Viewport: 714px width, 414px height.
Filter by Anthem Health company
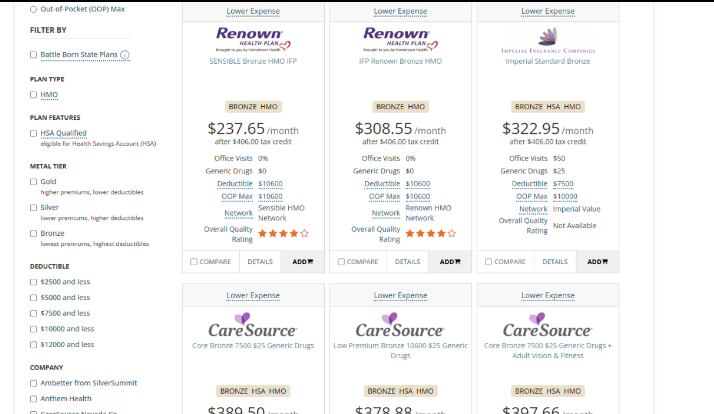click(x=33, y=399)
